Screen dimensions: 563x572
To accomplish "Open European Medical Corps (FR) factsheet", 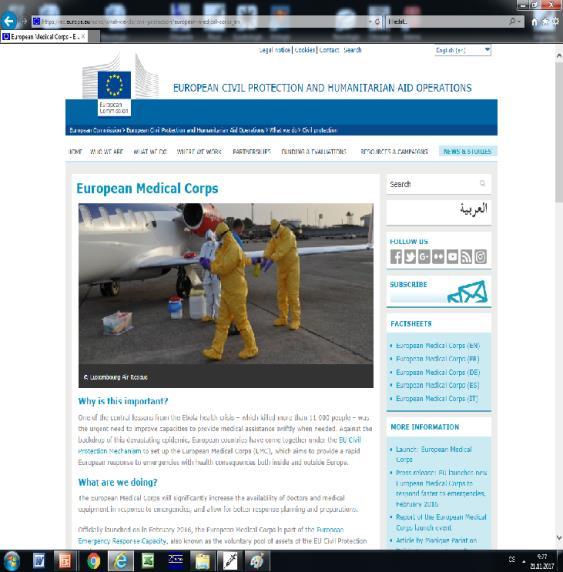I will (x=437, y=359).
